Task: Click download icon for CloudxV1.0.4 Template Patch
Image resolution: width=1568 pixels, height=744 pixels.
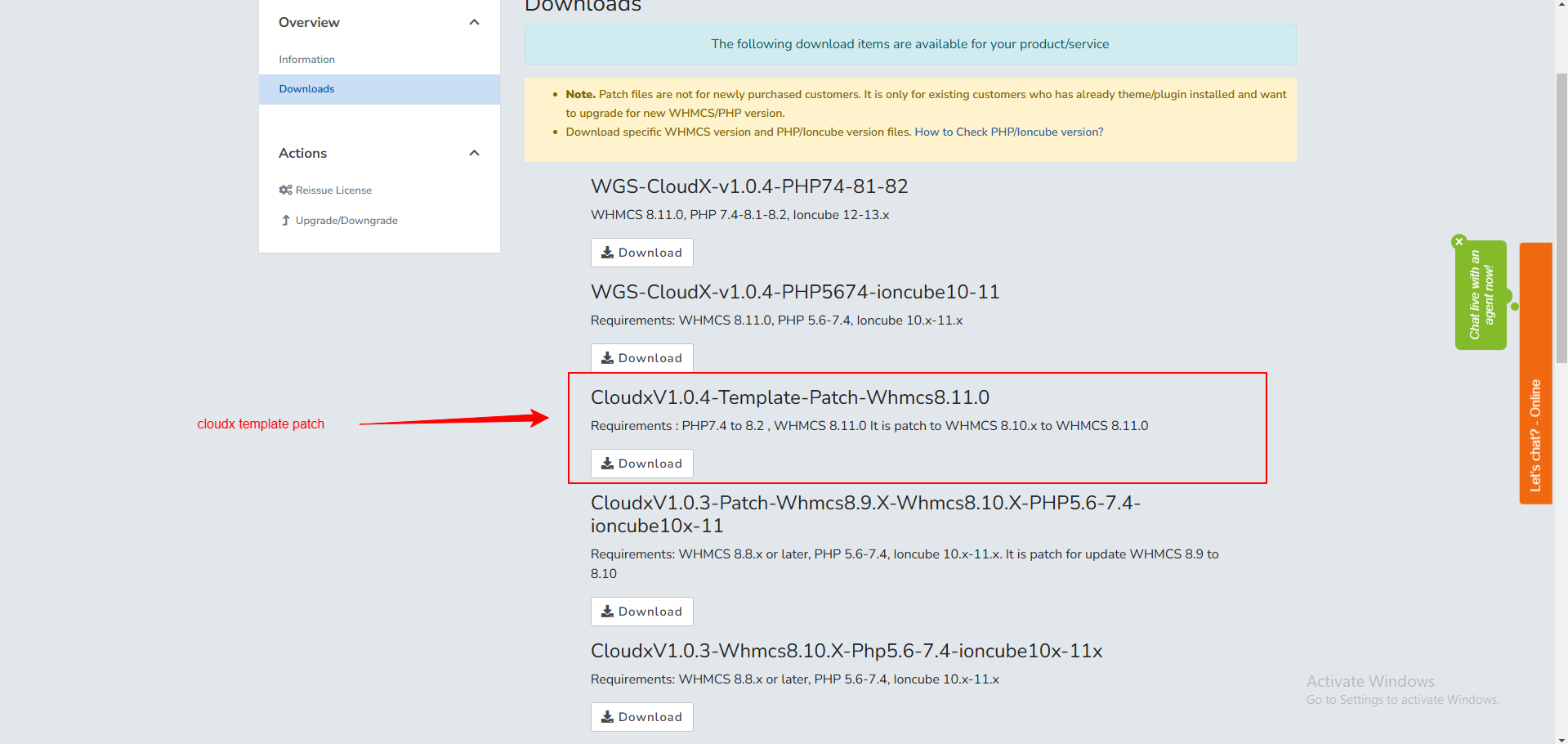Action: pos(607,464)
